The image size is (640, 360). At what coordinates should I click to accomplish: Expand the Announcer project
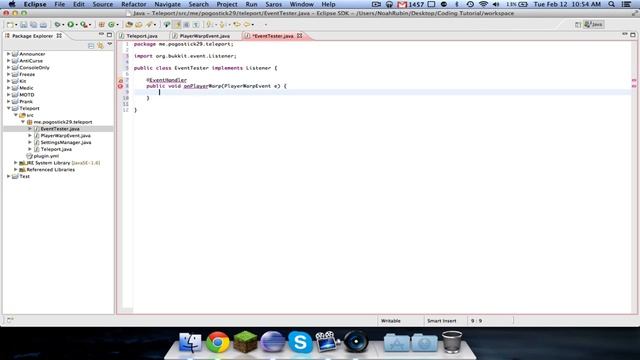click(x=8, y=54)
